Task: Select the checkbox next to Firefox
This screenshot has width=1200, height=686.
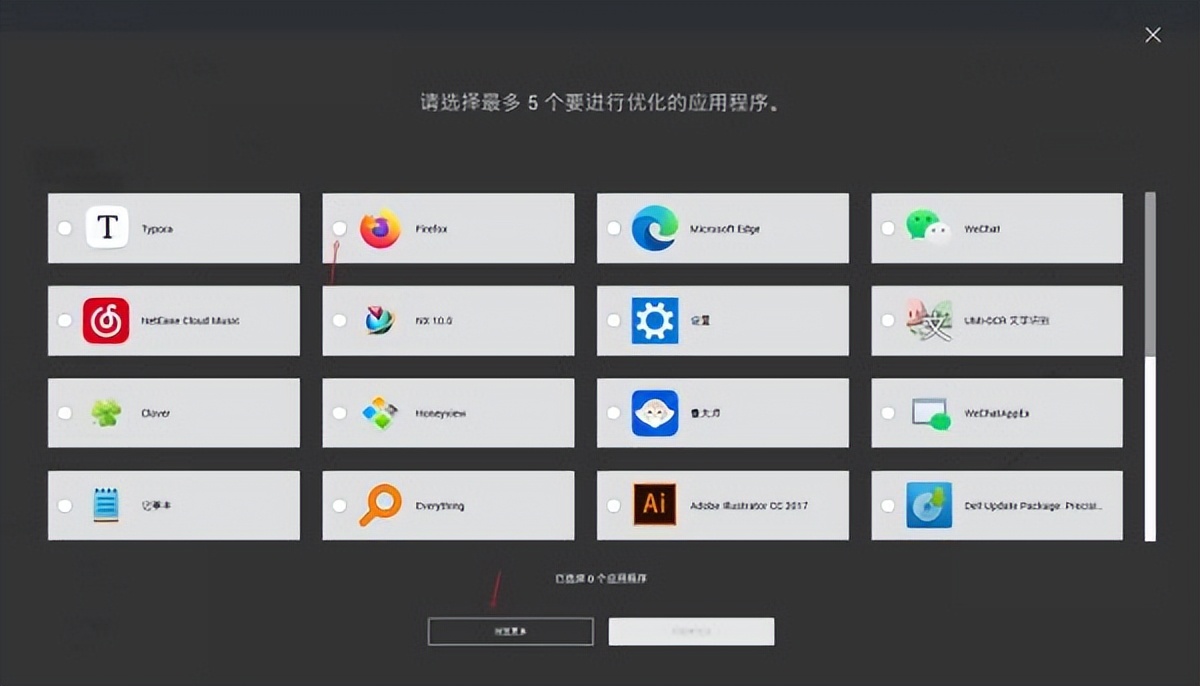Action: tap(340, 228)
